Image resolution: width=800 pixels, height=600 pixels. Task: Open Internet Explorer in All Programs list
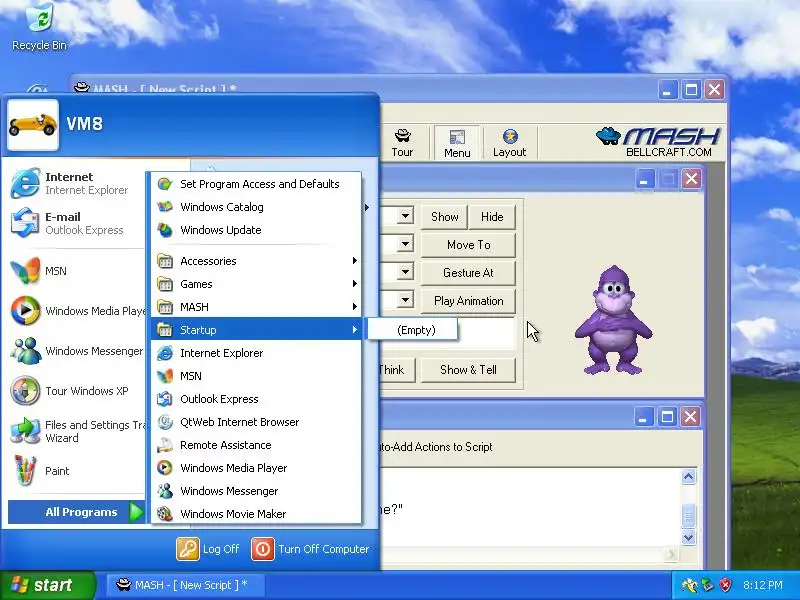point(256,353)
